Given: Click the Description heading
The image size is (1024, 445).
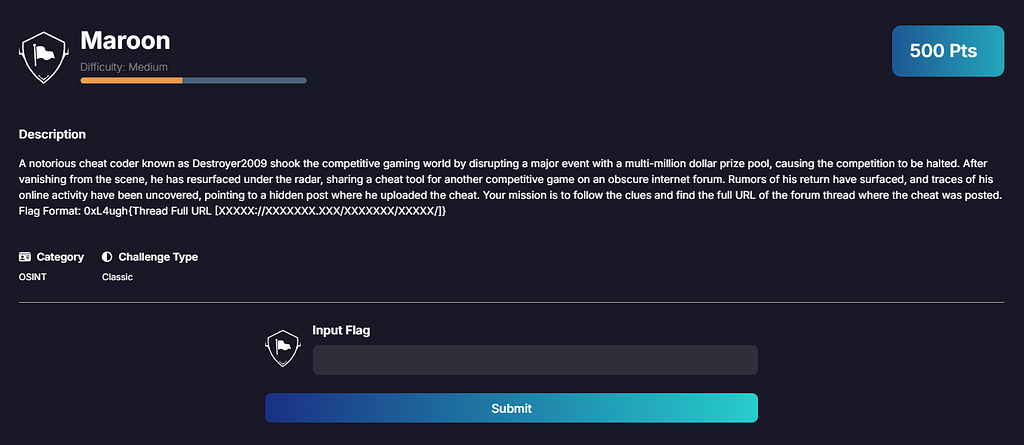Looking at the screenshot, I should click(x=52, y=135).
